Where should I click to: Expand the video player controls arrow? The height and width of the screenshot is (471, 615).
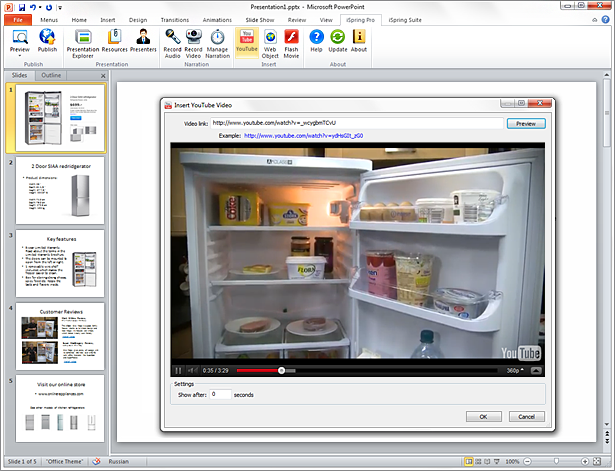pos(536,370)
